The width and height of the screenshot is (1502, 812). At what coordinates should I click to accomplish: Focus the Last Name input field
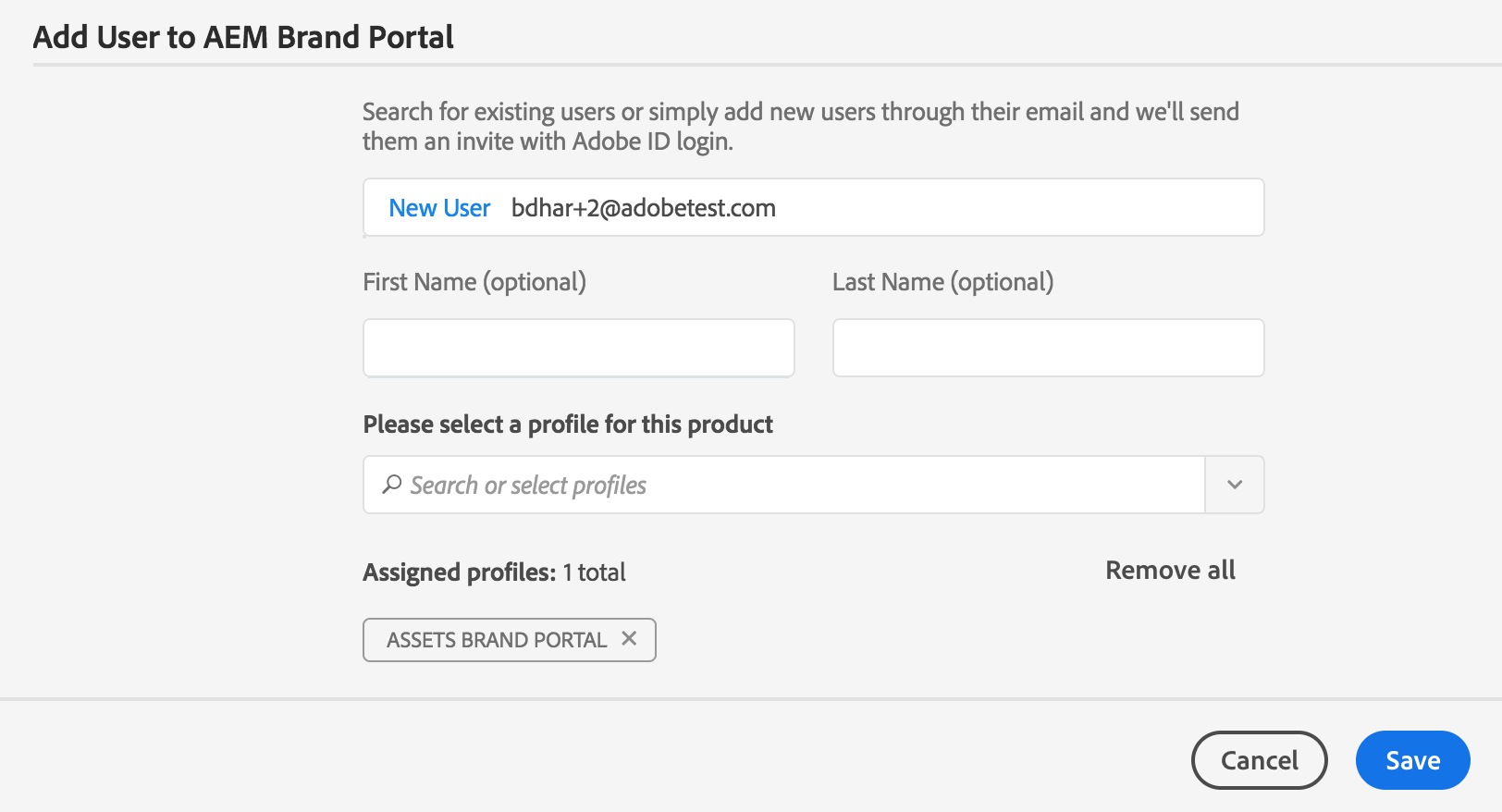1048,348
